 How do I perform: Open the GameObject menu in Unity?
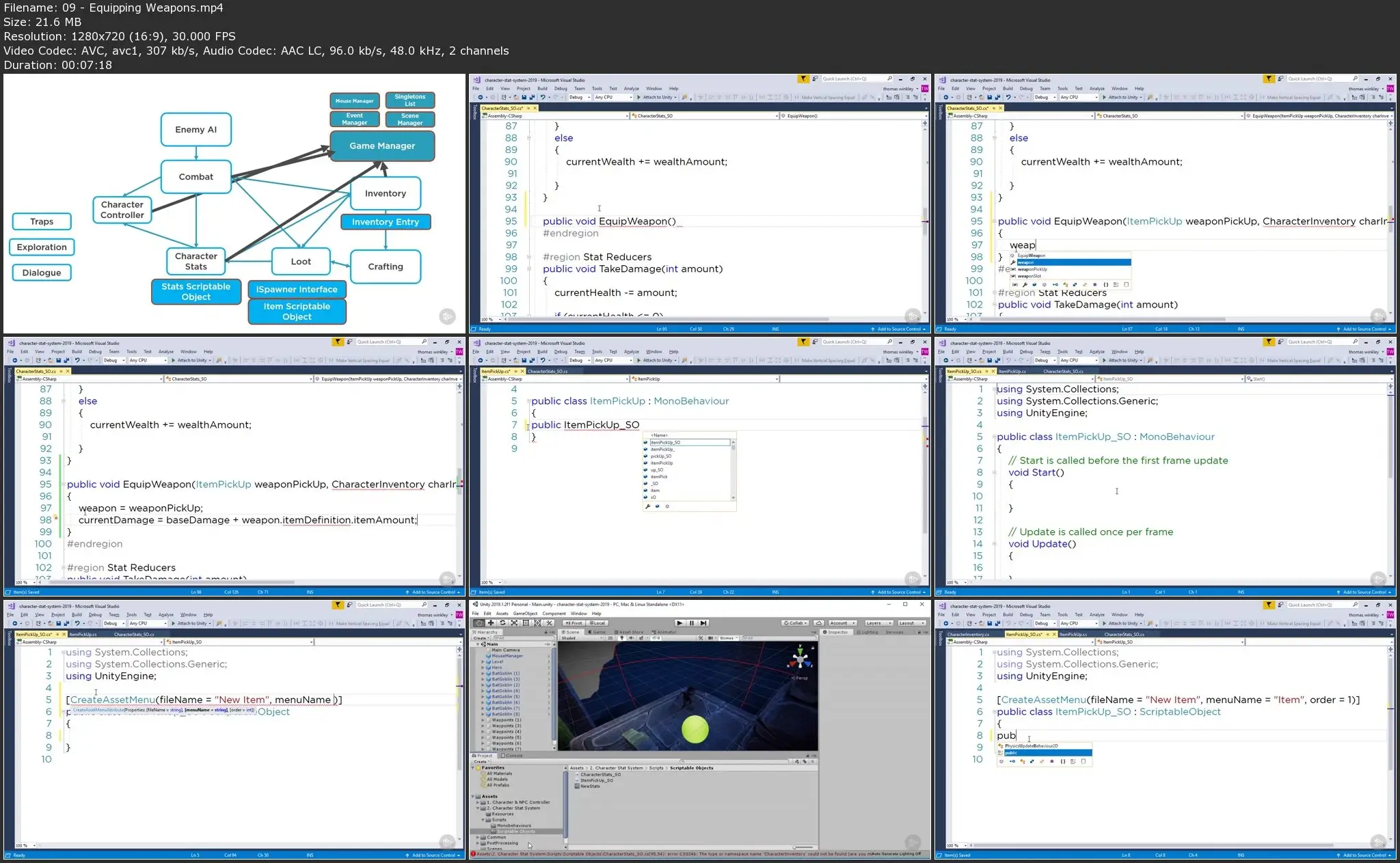[x=525, y=613]
